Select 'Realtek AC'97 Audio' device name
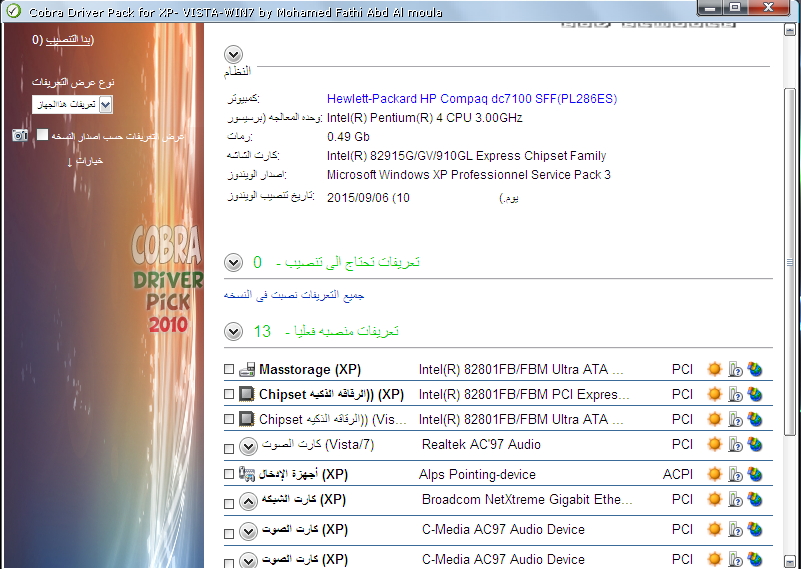 481,444
